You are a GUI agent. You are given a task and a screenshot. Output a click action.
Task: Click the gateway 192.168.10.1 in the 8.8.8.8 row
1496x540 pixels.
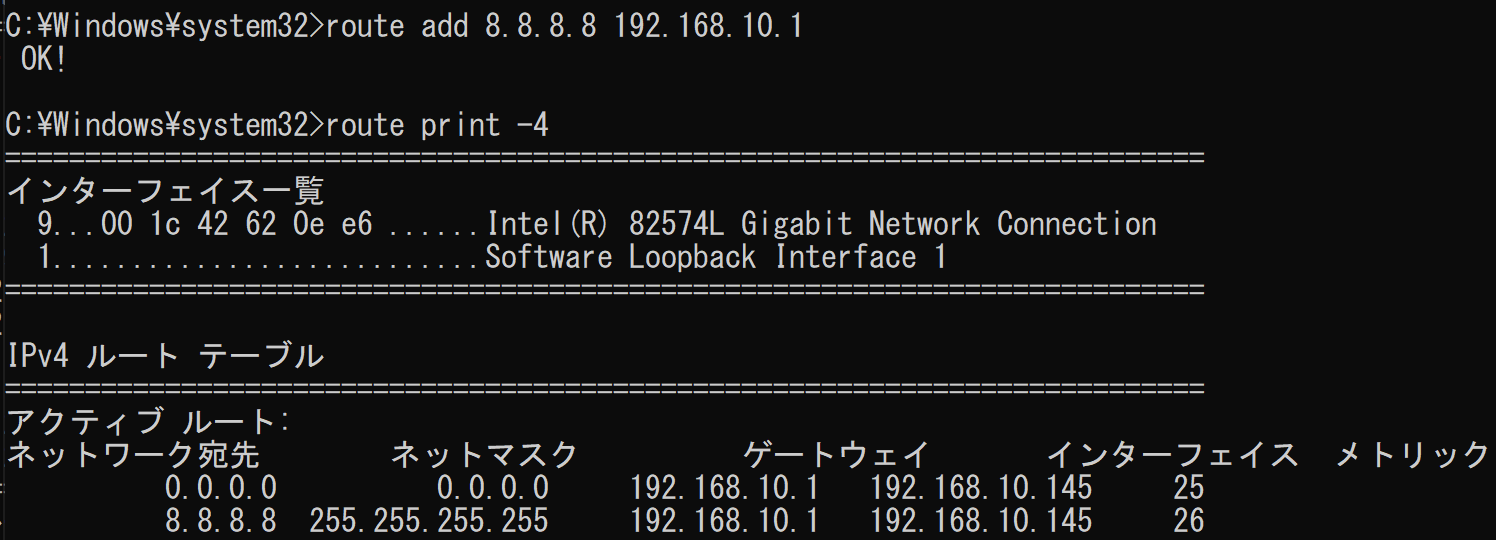point(725,521)
